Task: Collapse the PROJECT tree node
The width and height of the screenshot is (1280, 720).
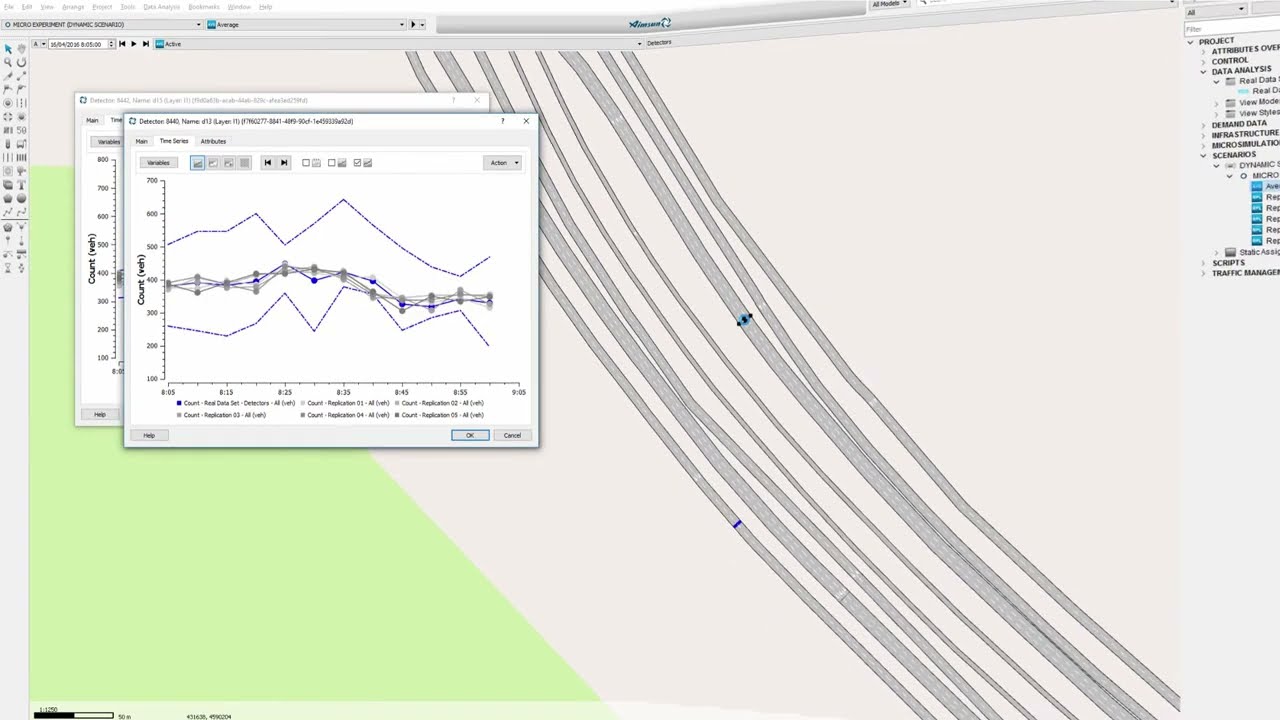Action: coord(1191,41)
